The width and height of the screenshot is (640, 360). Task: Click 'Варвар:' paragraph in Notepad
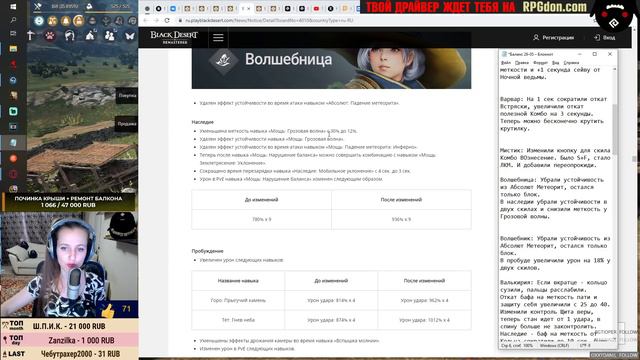554,114
